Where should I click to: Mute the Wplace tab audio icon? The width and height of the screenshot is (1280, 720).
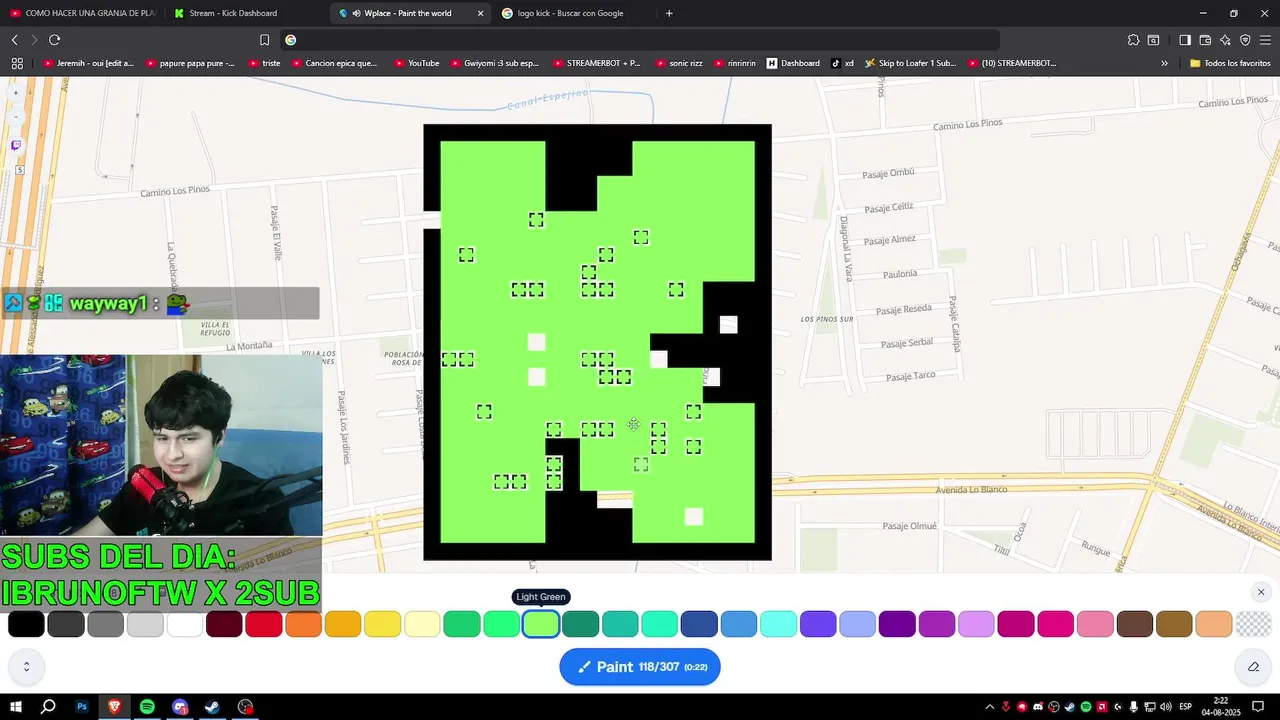[356, 13]
